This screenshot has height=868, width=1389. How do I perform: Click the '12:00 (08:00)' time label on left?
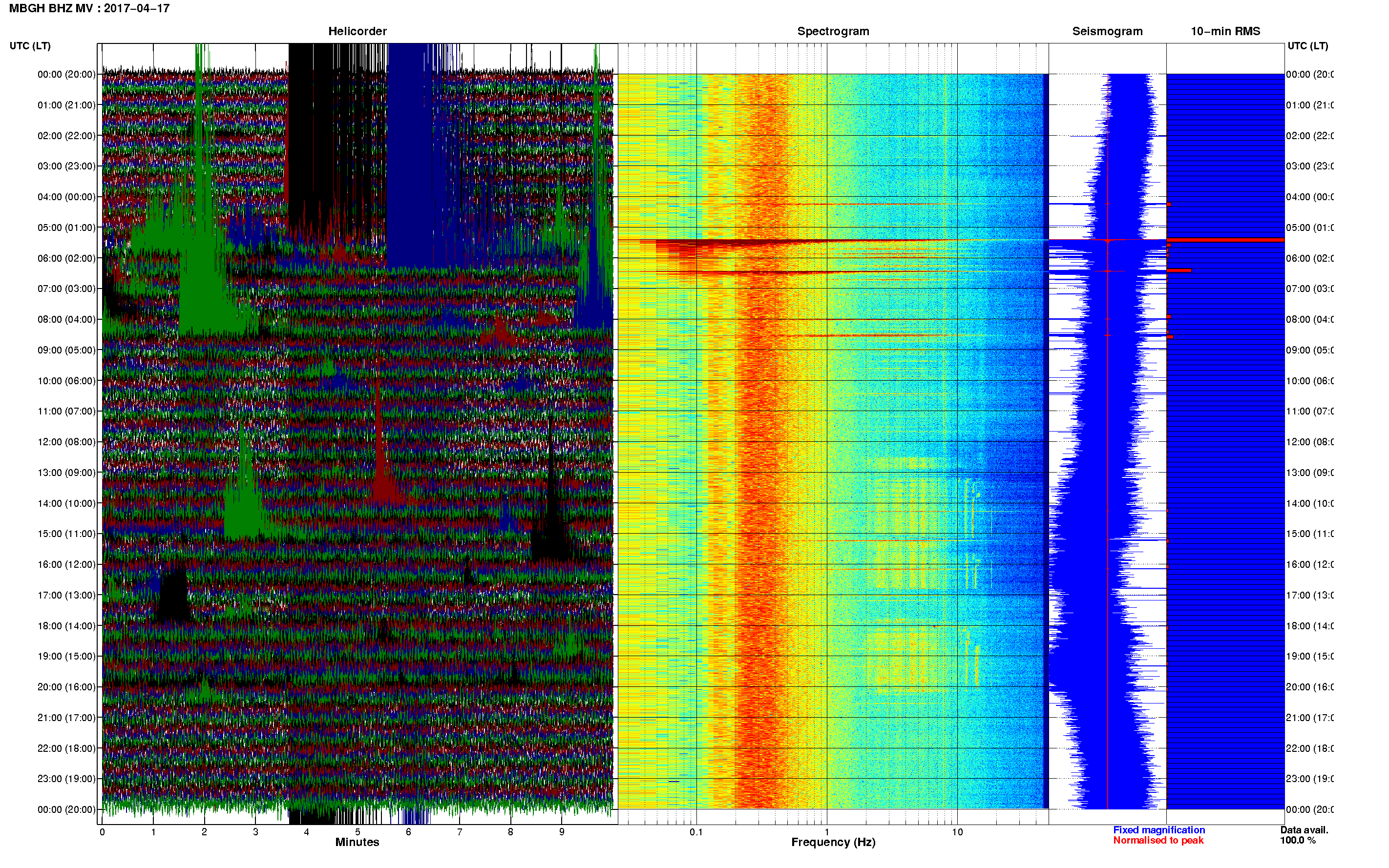click(x=66, y=441)
